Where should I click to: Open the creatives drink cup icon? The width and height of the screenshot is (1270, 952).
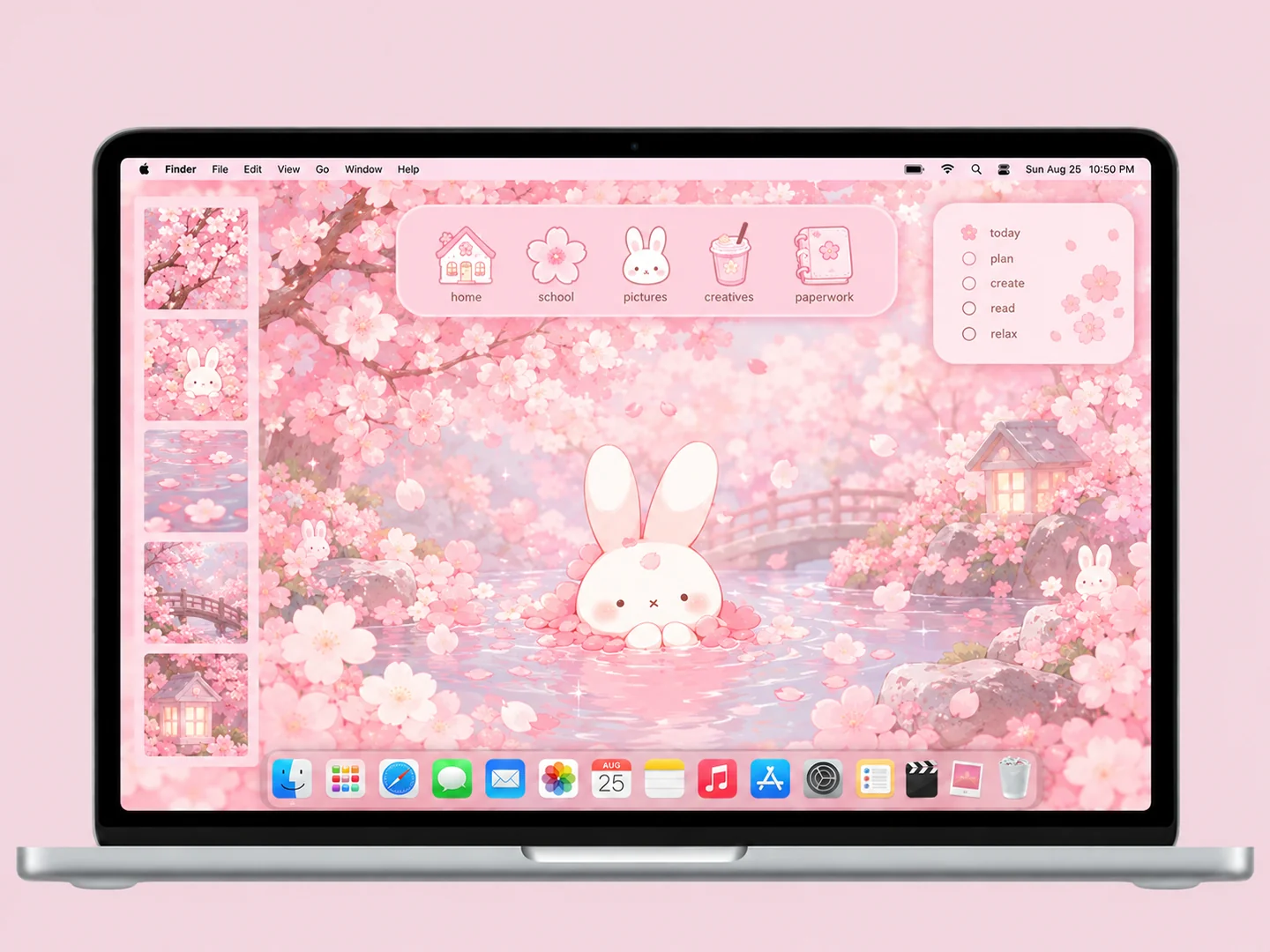pos(729,256)
